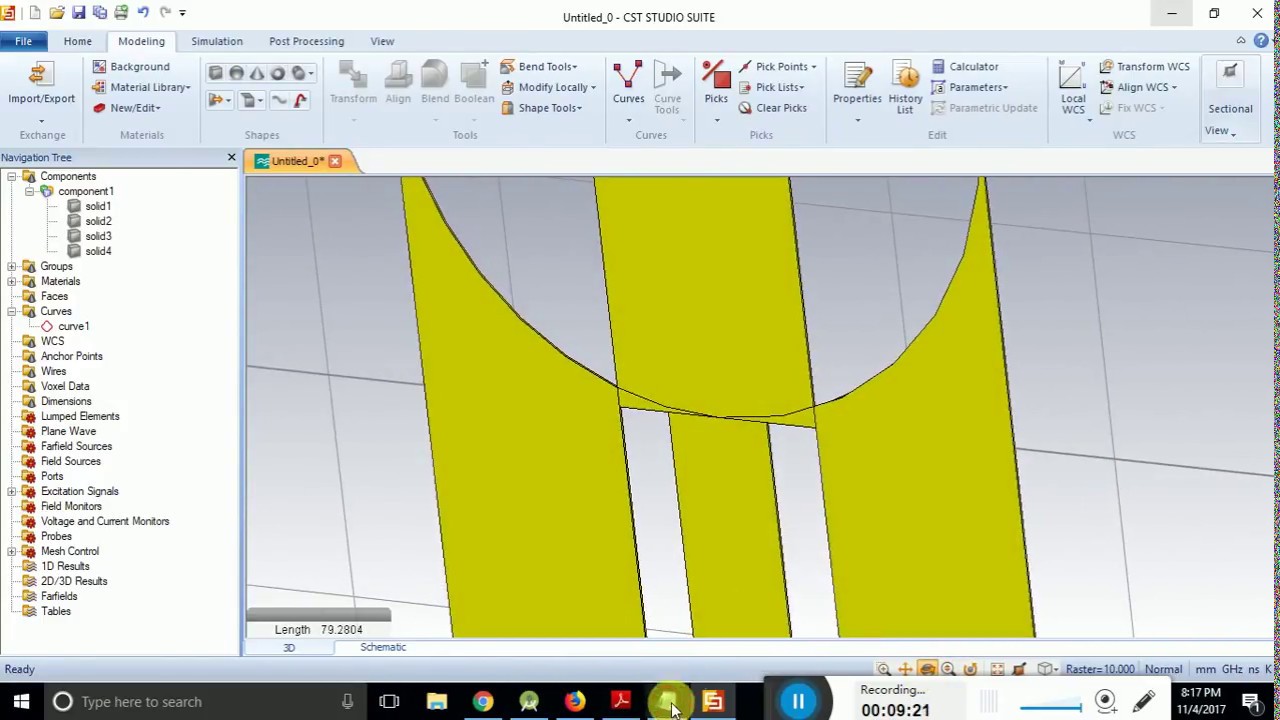Create a brick shape

click(216, 73)
